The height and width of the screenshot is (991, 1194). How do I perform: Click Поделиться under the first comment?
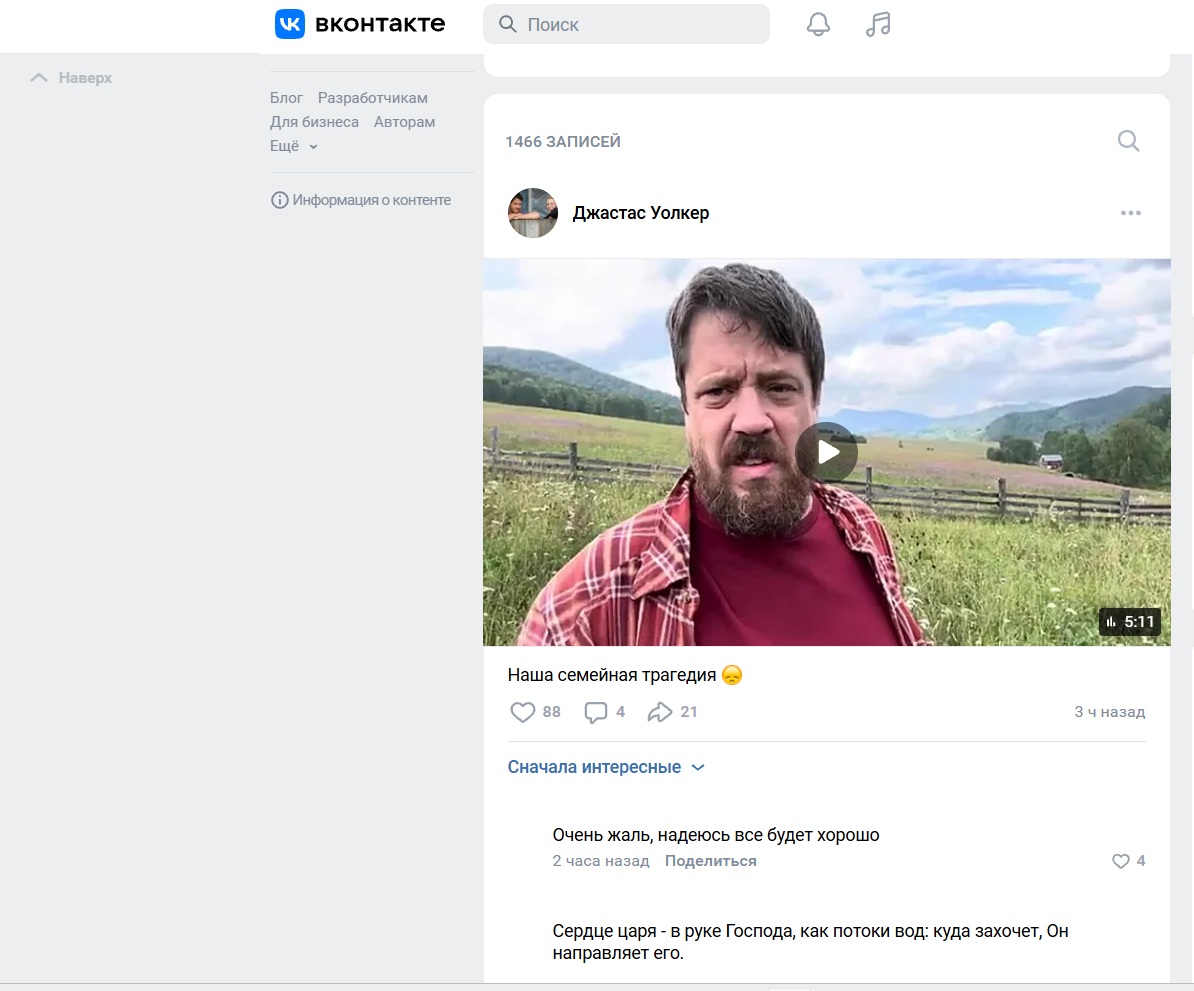pos(710,861)
